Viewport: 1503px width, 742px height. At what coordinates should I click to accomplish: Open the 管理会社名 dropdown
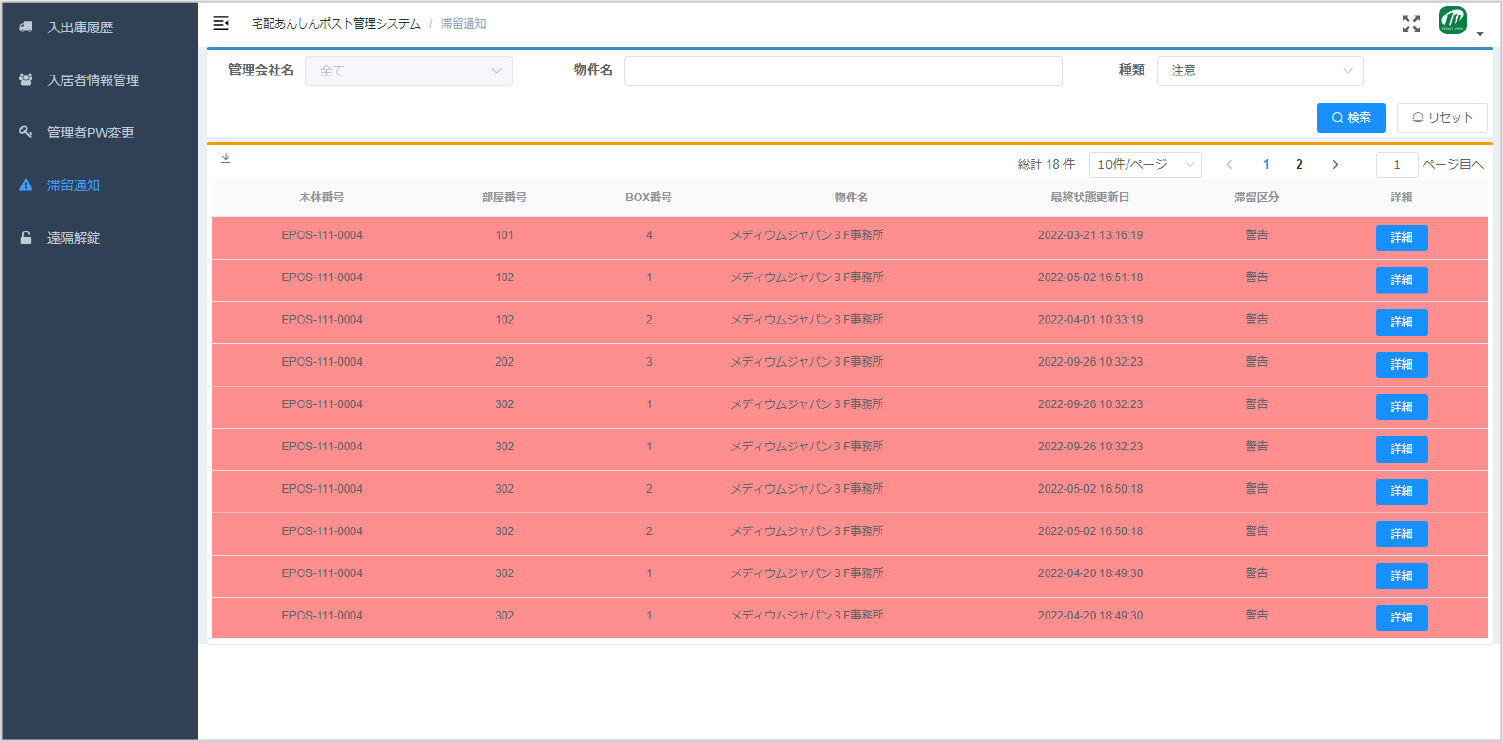408,71
